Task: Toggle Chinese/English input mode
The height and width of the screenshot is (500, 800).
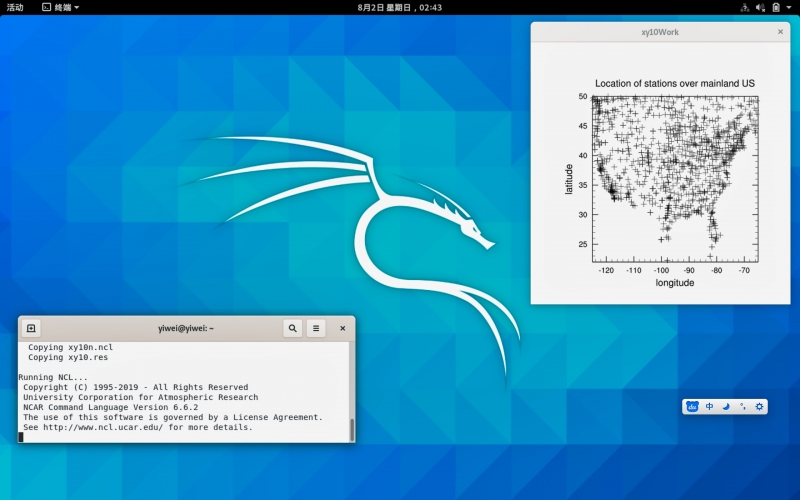Action: (709, 407)
